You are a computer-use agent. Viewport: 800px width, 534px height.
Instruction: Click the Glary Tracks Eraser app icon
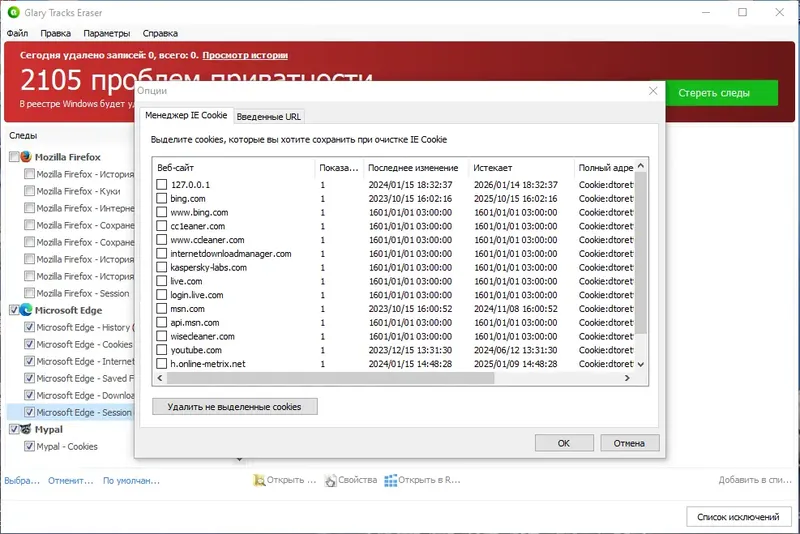(14, 12)
